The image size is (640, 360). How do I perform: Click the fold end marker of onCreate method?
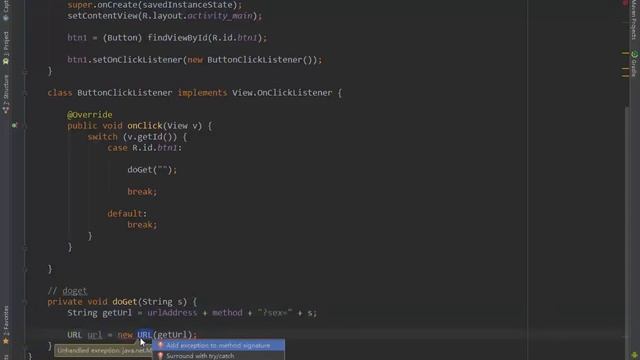click(x=25, y=72)
